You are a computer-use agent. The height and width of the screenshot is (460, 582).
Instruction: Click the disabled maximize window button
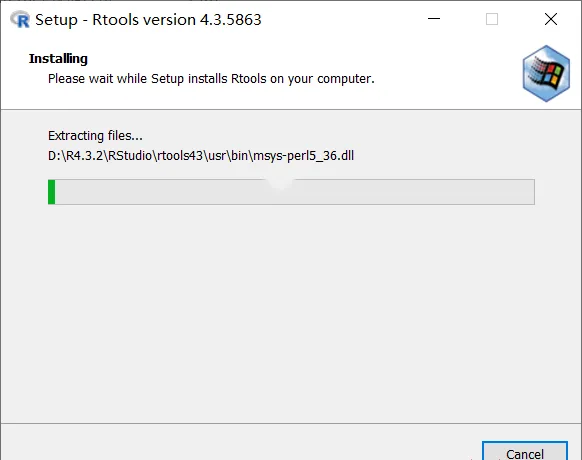click(492, 19)
